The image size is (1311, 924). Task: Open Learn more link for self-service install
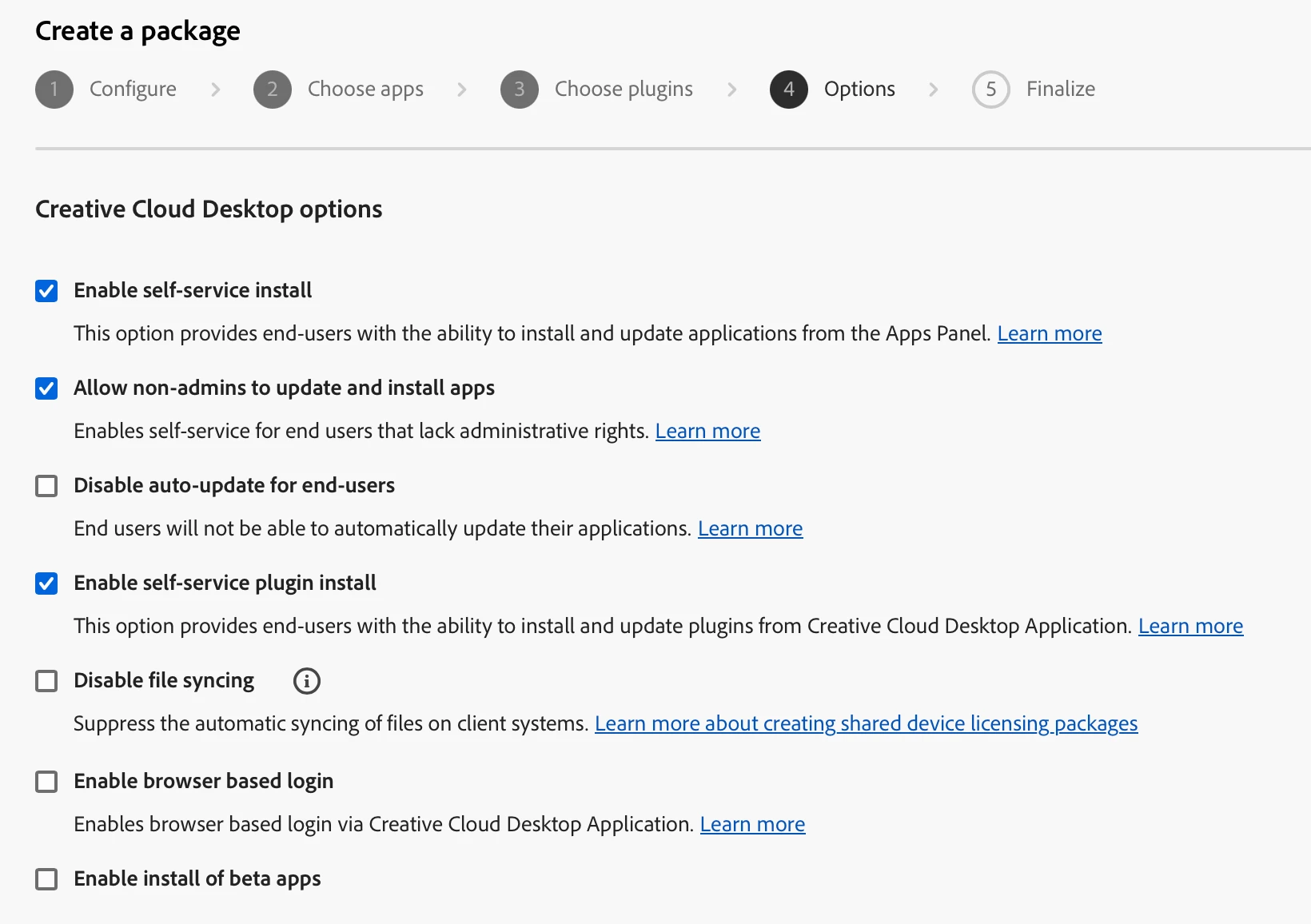coord(1050,333)
